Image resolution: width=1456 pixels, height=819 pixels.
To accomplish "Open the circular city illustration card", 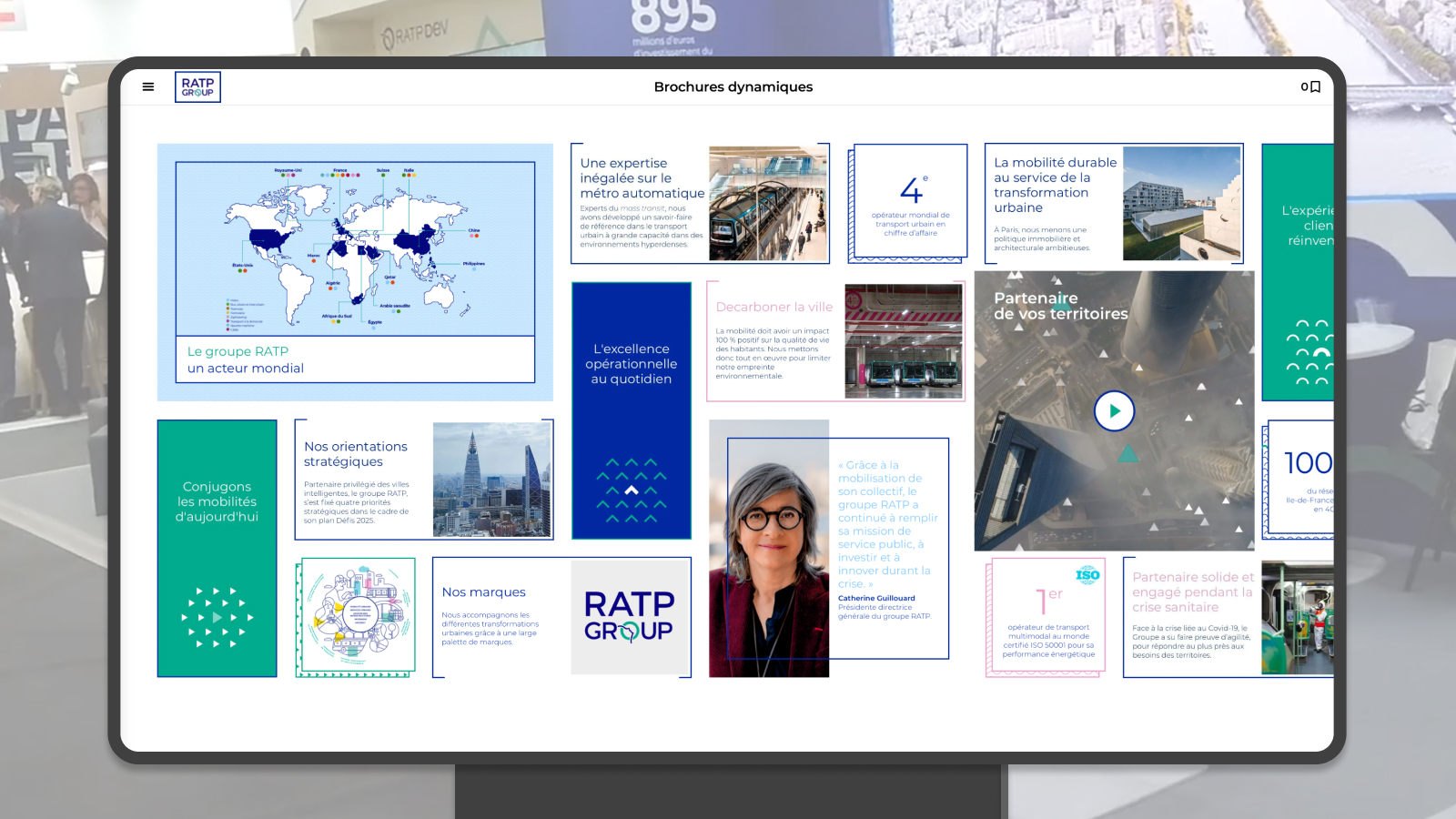I will (x=356, y=618).
